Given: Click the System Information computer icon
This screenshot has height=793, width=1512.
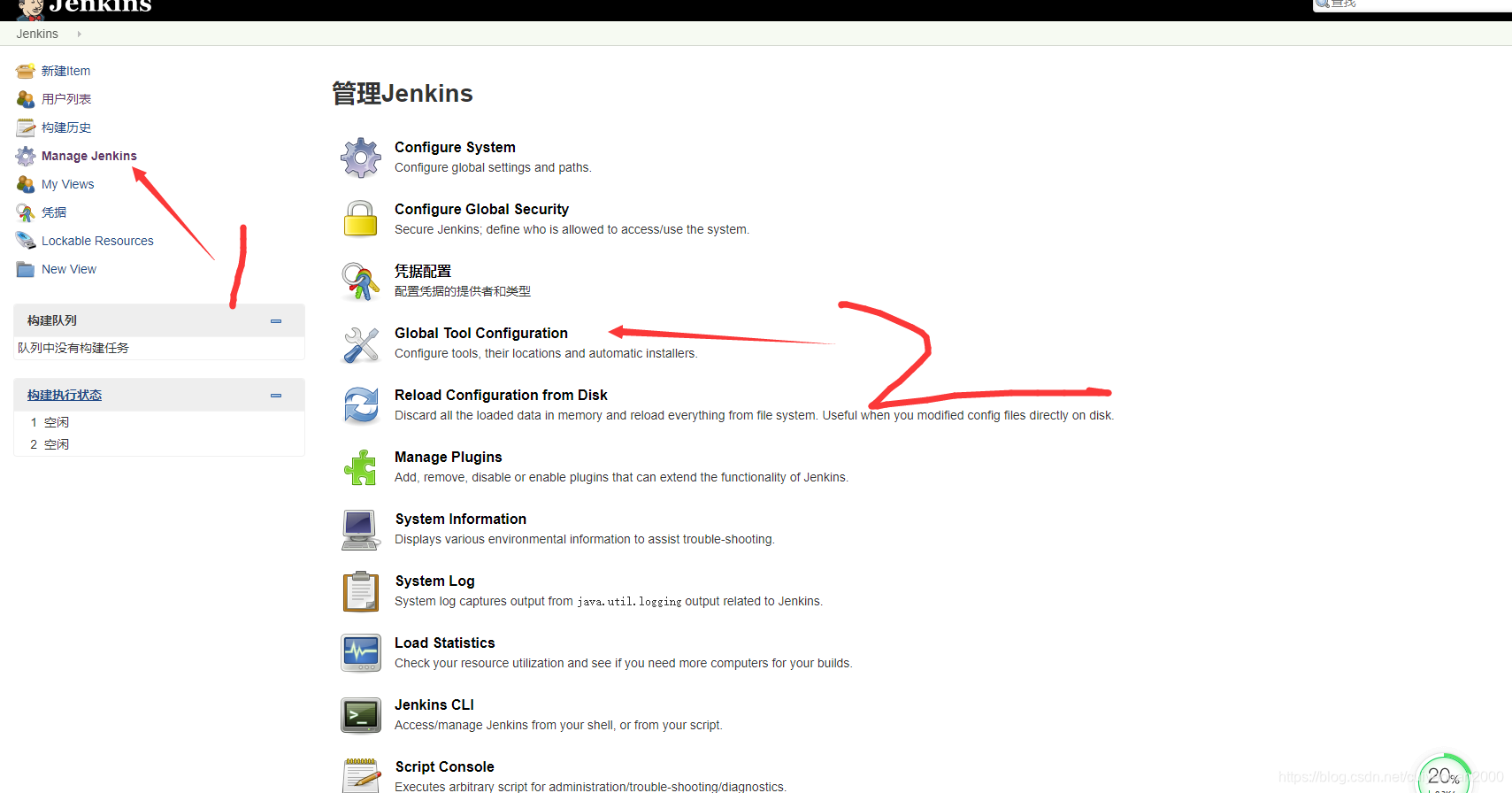Looking at the screenshot, I should [361, 530].
